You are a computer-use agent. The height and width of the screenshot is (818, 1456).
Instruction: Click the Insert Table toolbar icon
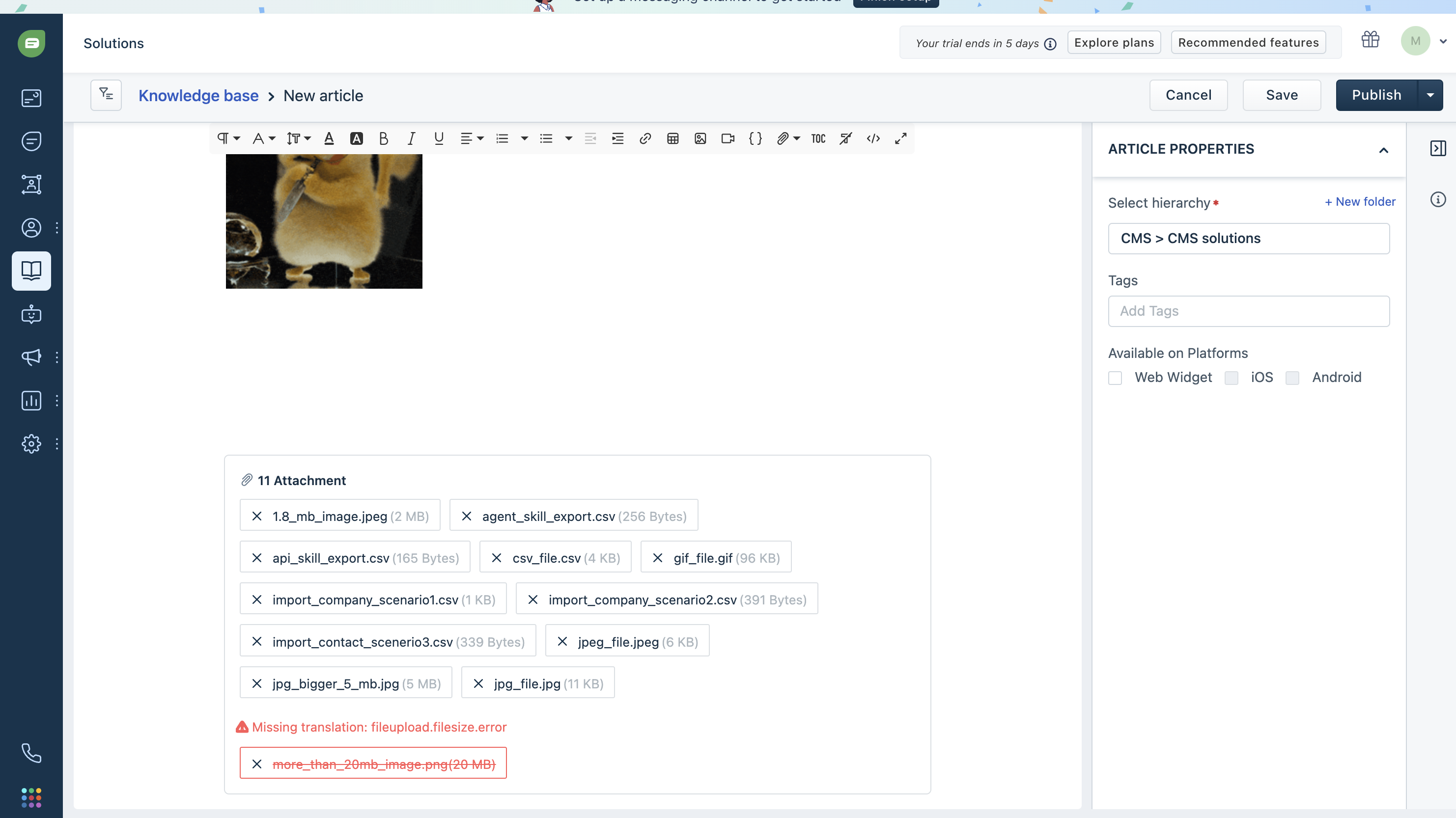(x=672, y=138)
